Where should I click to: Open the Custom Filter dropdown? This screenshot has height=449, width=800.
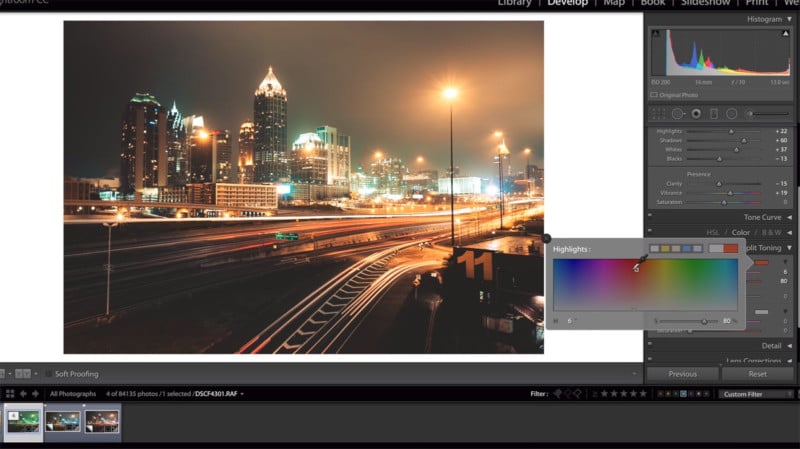756,394
